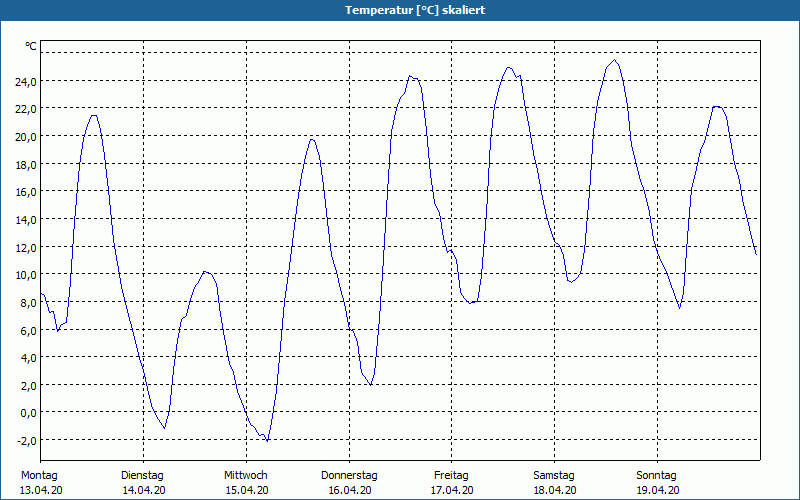The image size is (800, 500).
Task: Click the 0,0 y-axis label
Action: pos(28,412)
